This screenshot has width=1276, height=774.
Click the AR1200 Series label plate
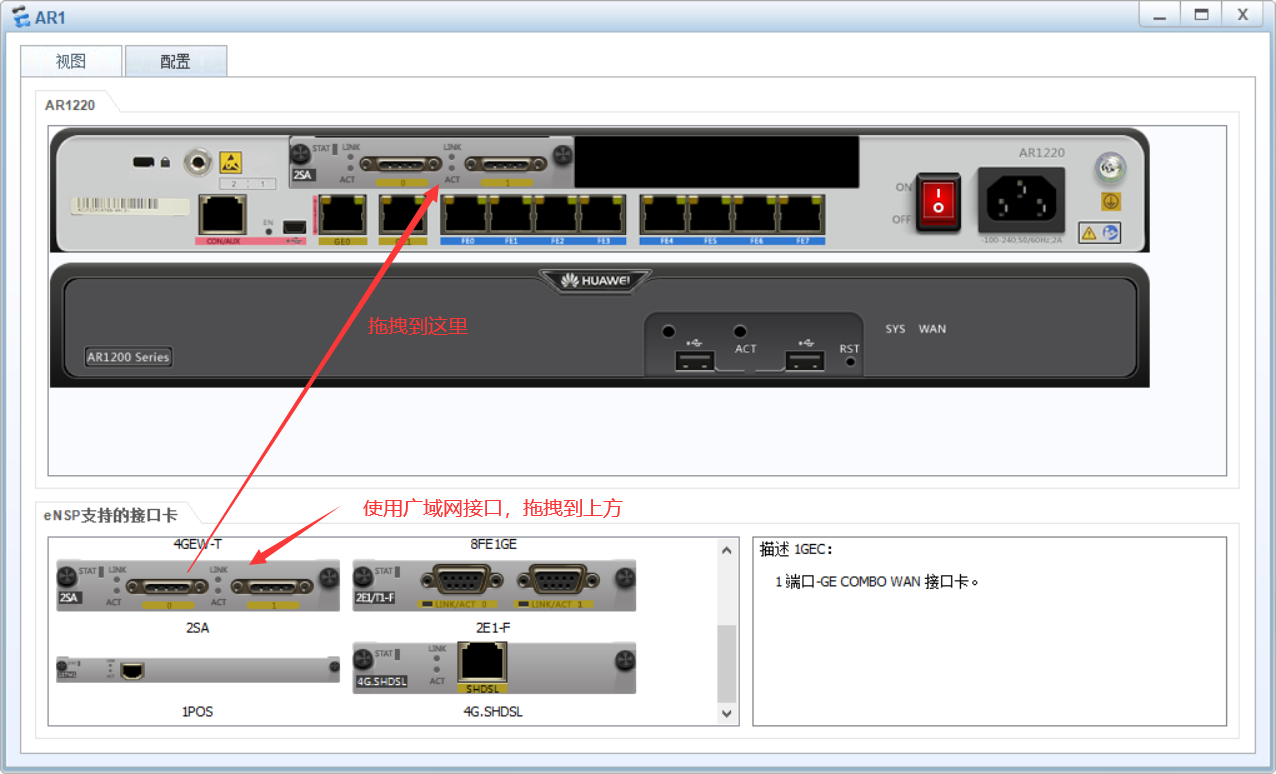[128, 357]
